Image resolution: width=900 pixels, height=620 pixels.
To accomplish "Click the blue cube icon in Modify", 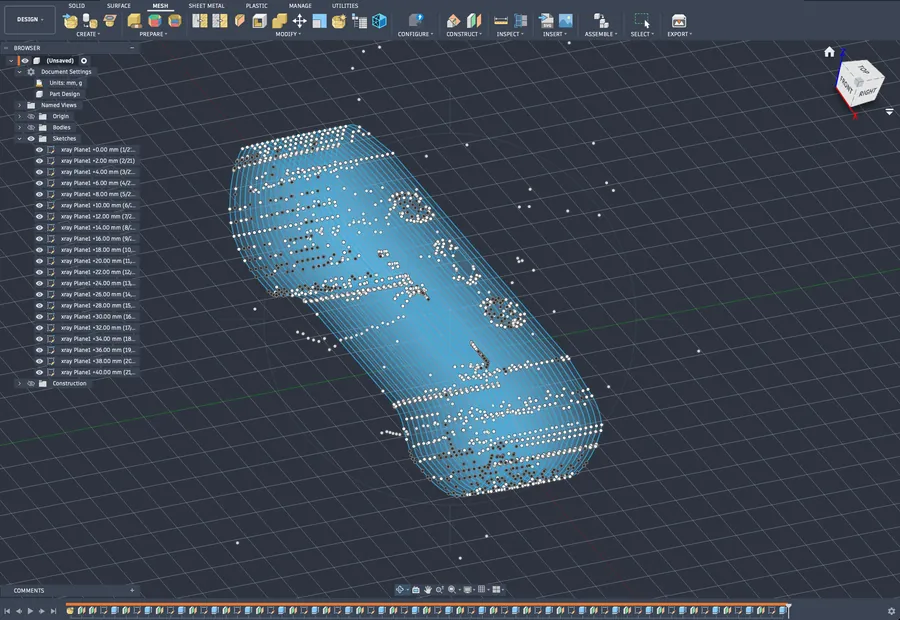I will point(379,21).
